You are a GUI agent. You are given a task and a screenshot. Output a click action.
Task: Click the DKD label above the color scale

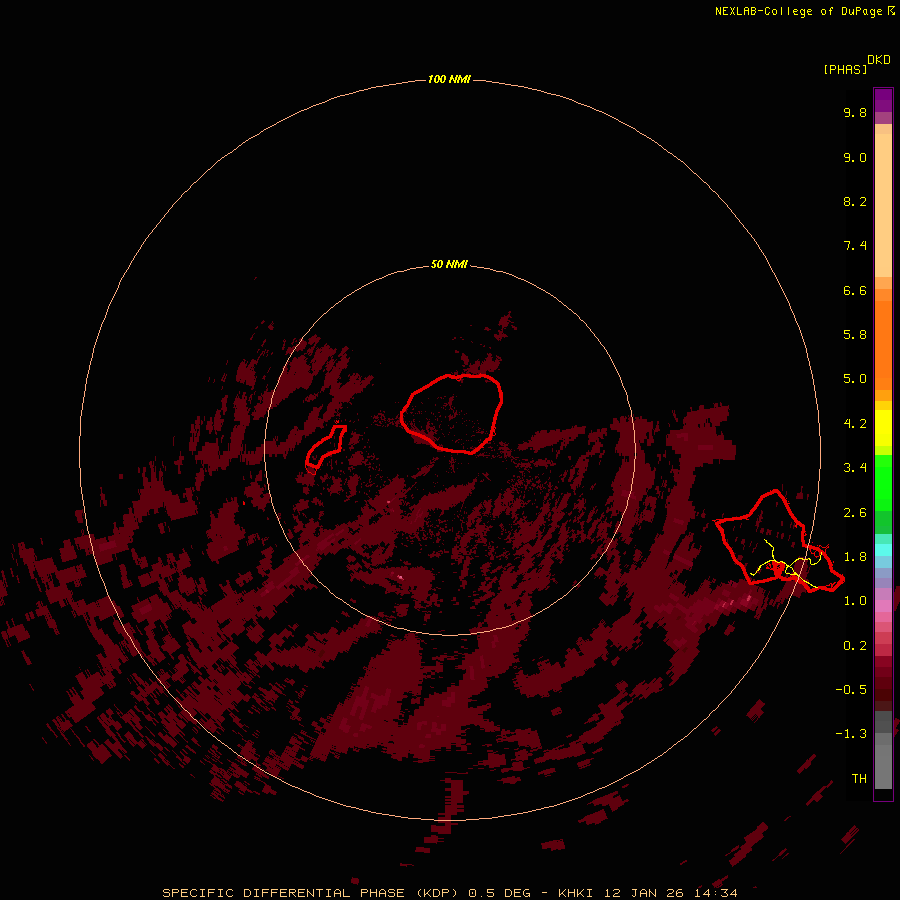point(878,60)
